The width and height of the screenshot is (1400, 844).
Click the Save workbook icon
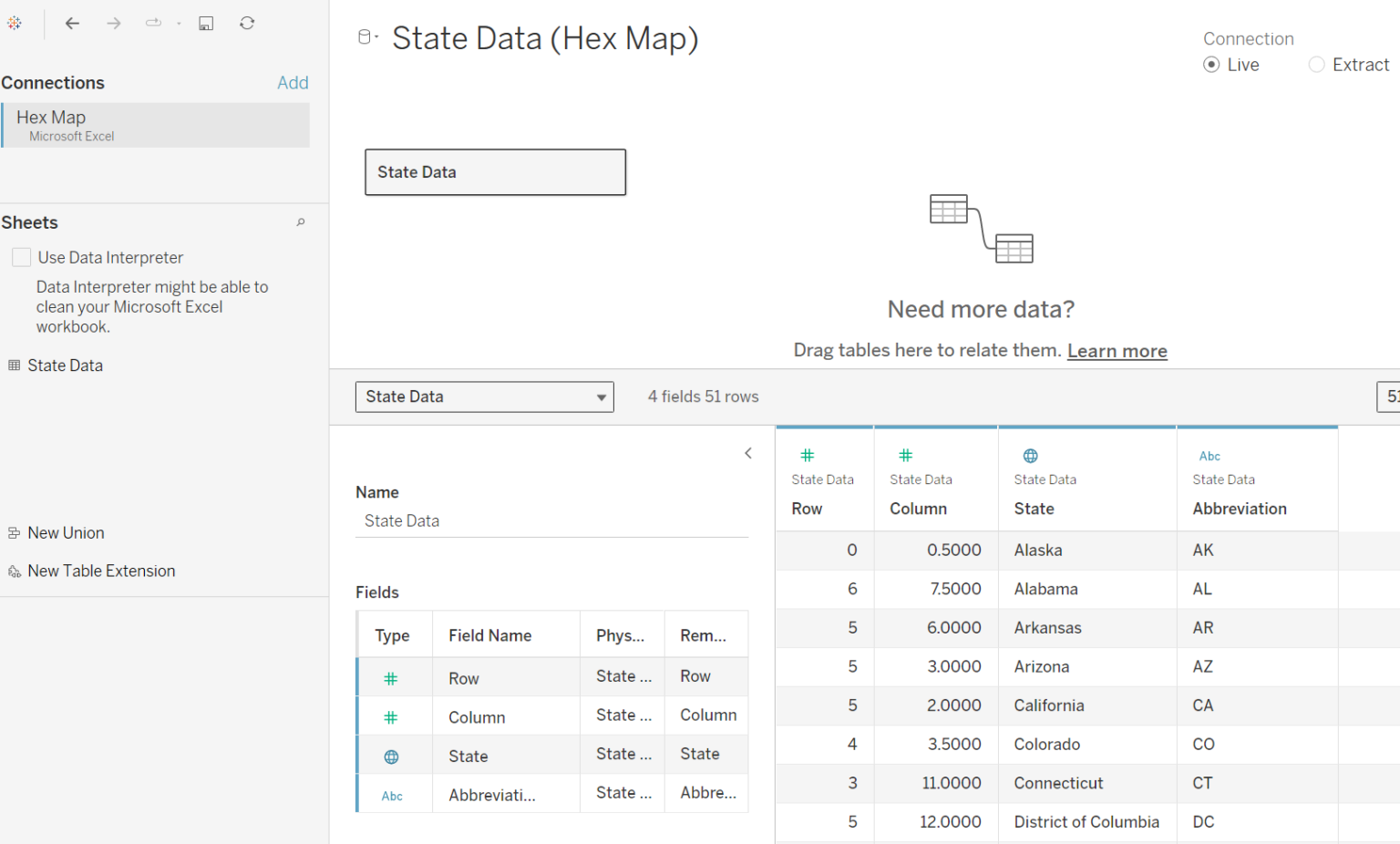(x=206, y=23)
